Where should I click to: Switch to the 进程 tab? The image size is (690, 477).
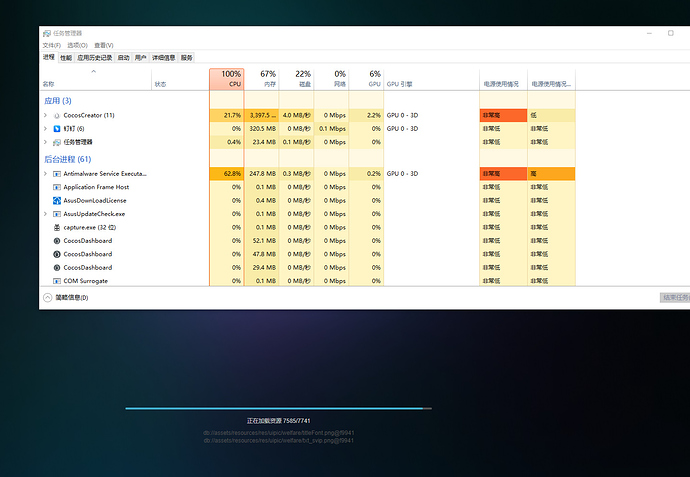(x=49, y=57)
